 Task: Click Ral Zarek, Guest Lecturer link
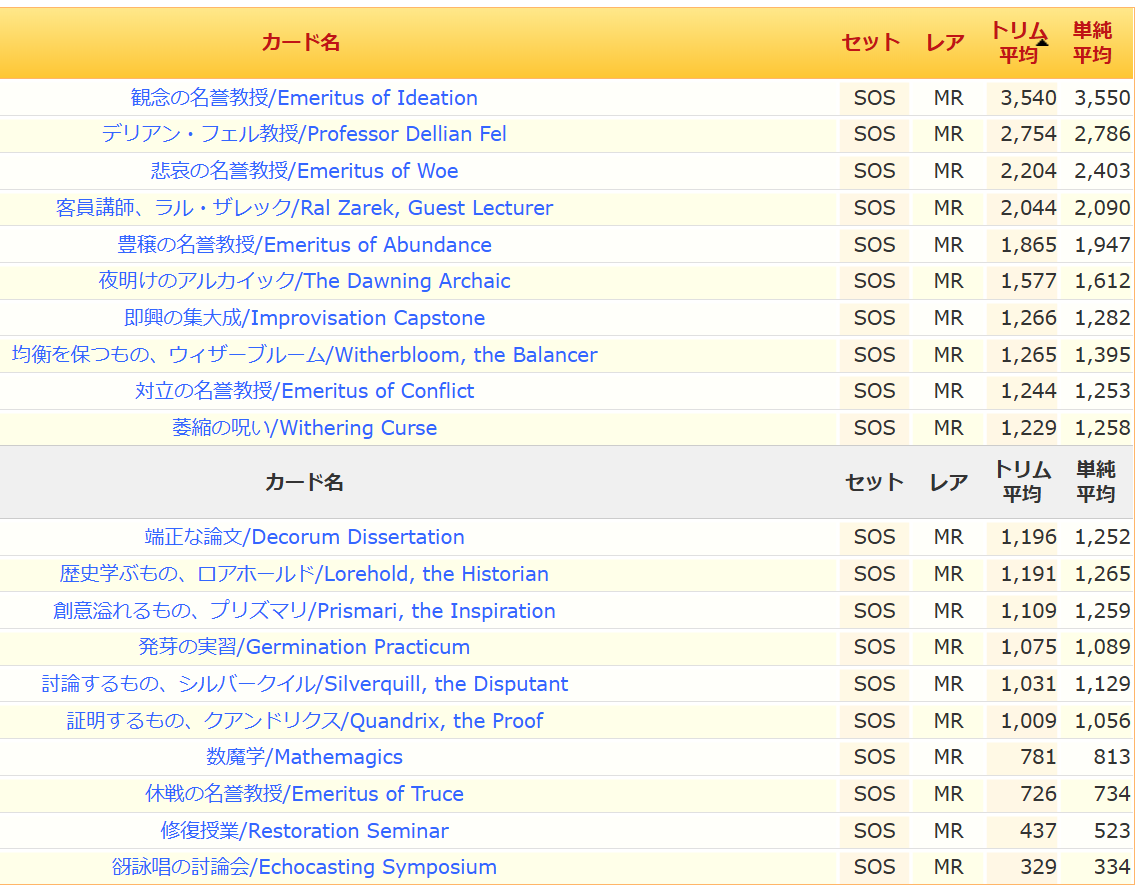click(304, 208)
